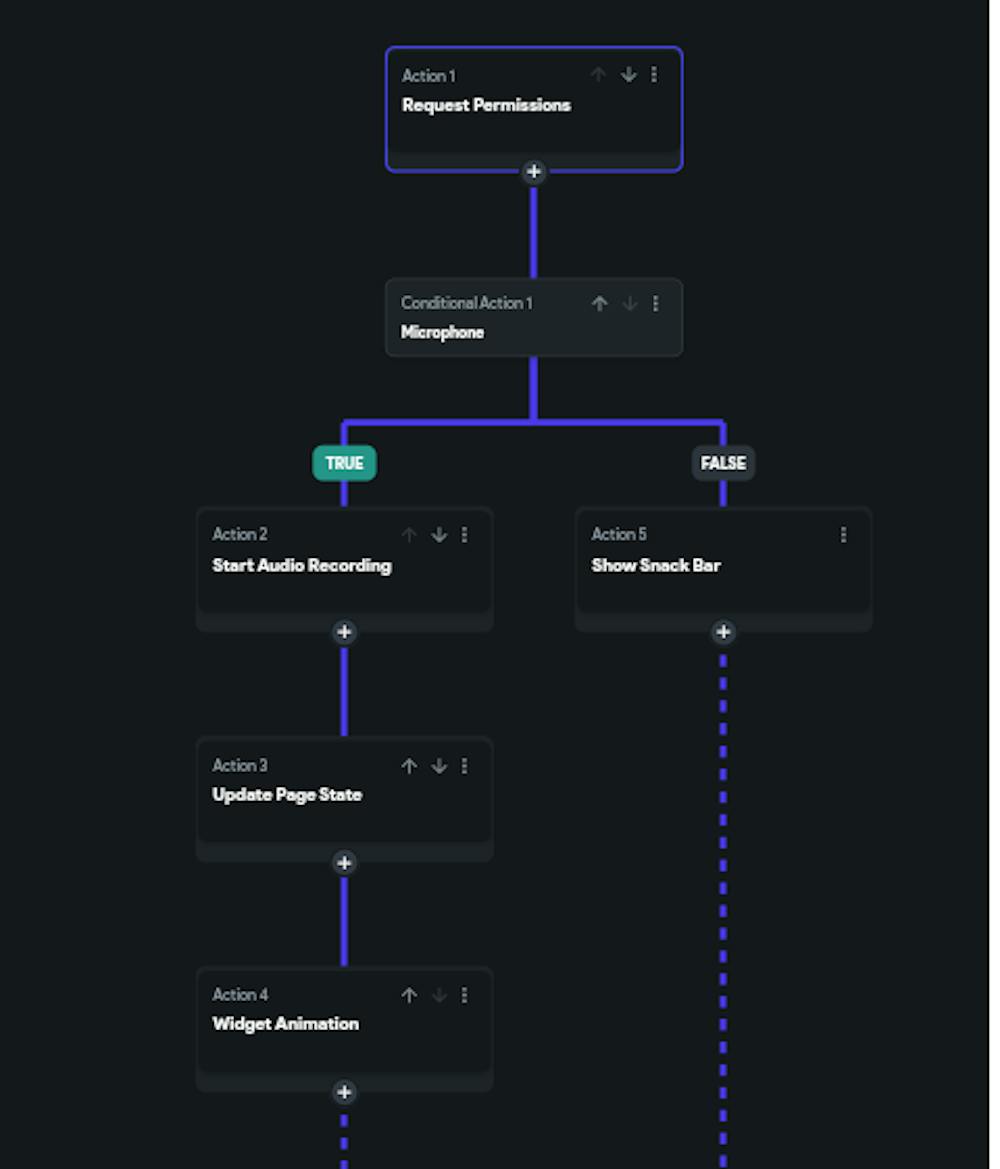Open three-dot menu on Action 1
Image resolution: width=1000 pixels, height=1169 pixels.
click(654, 75)
